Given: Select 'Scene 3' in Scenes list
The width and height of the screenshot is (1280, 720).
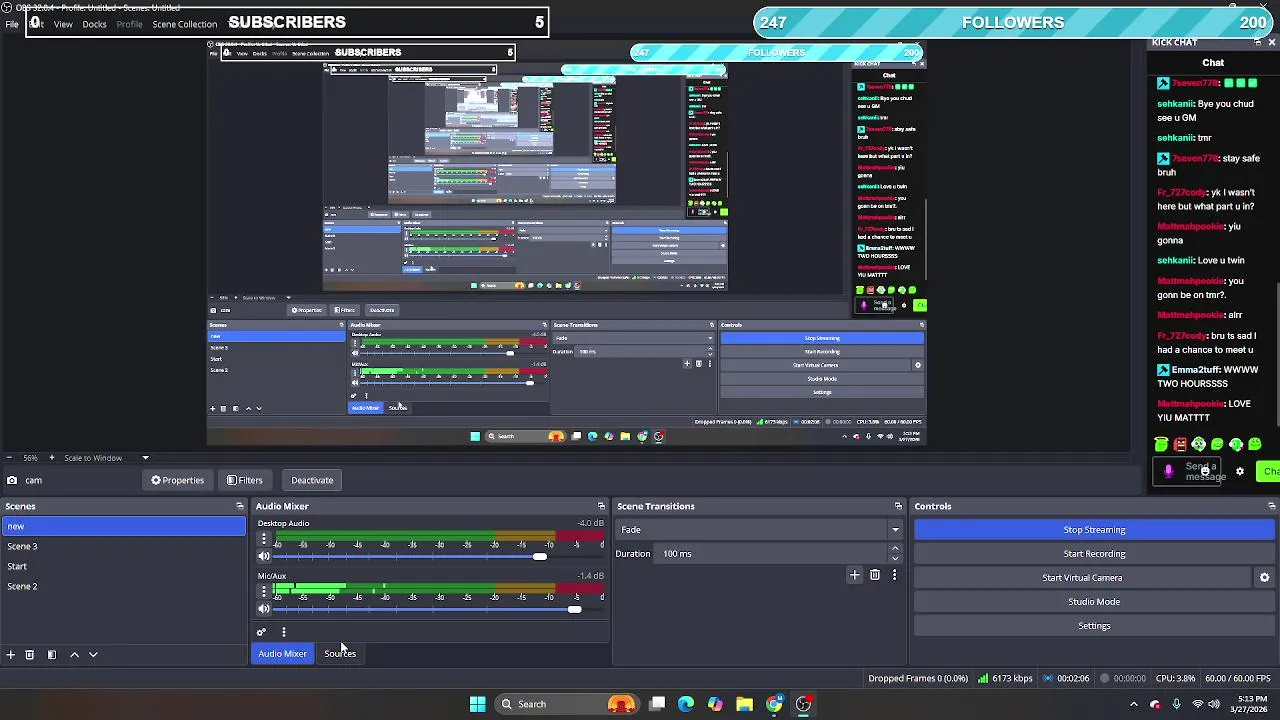Looking at the screenshot, I should click(123, 546).
